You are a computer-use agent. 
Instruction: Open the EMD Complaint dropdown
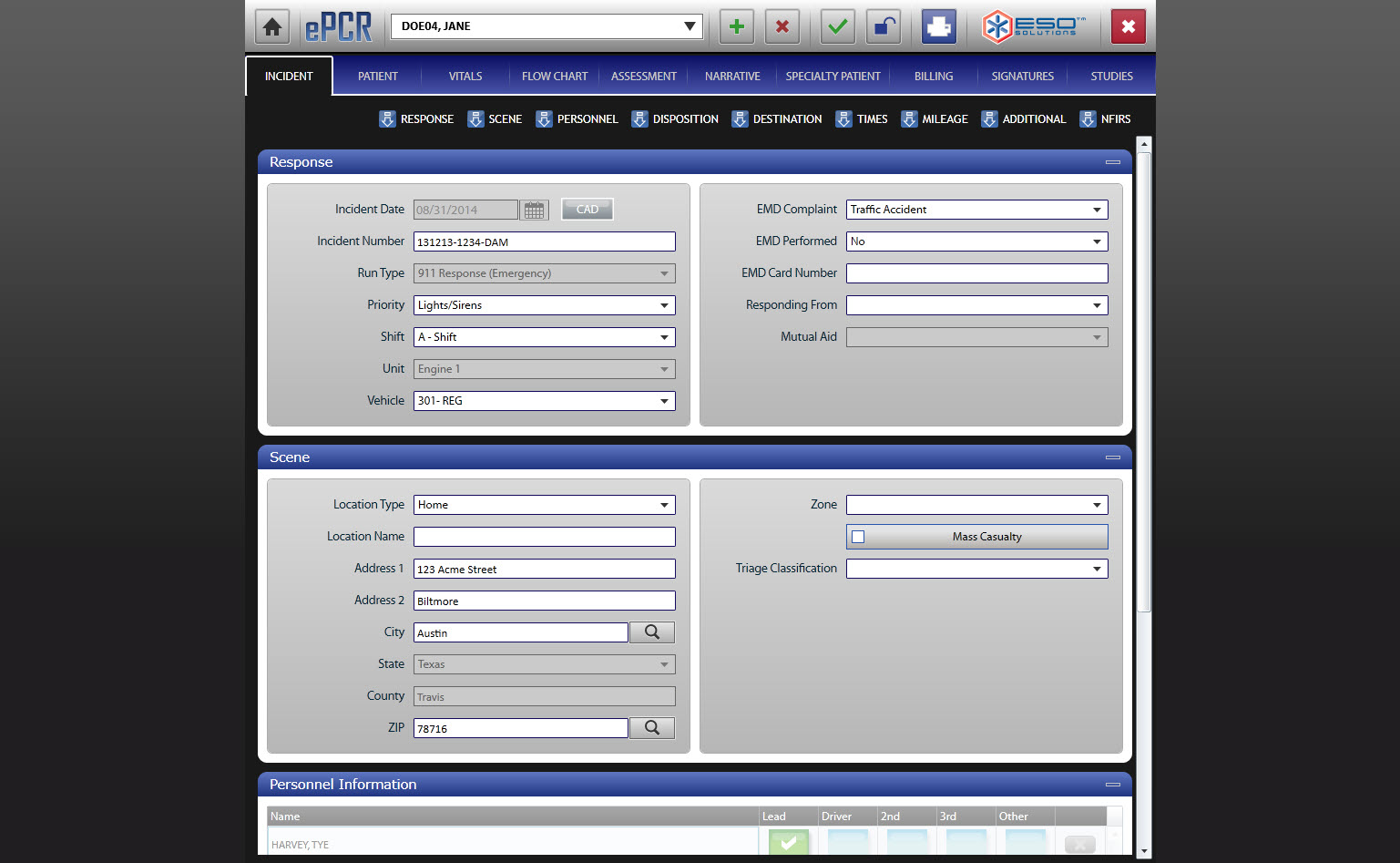(x=977, y=210)
